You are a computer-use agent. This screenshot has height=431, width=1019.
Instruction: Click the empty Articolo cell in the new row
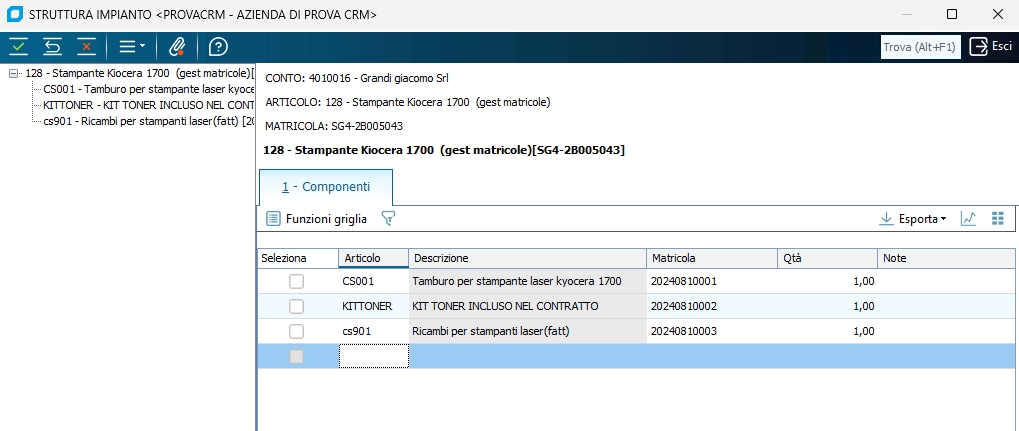tap(373, 356)
